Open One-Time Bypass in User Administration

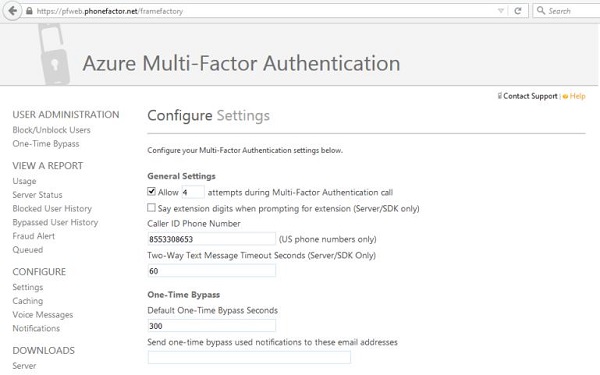pos(46,144)
